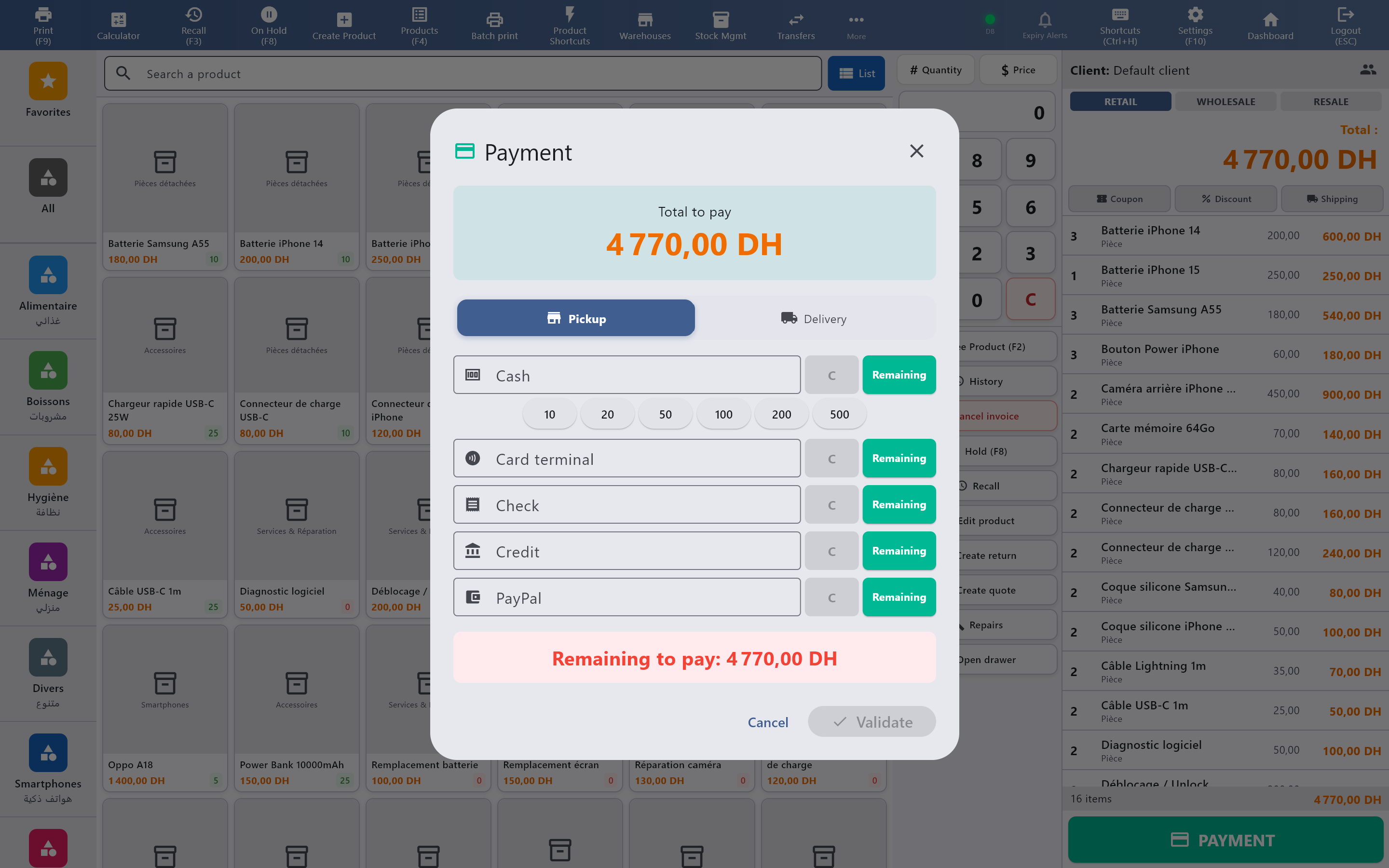The height and width of the screenshot is (868, 1389).
Task: Open the Calculator tool
Action: [118, 24]
